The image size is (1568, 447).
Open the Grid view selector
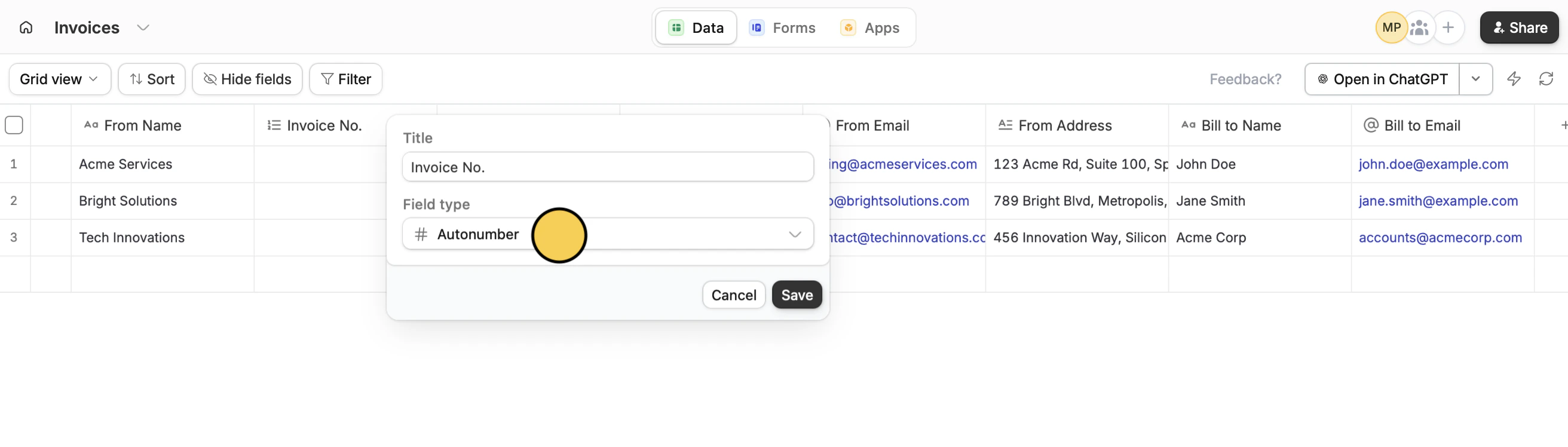60,79
